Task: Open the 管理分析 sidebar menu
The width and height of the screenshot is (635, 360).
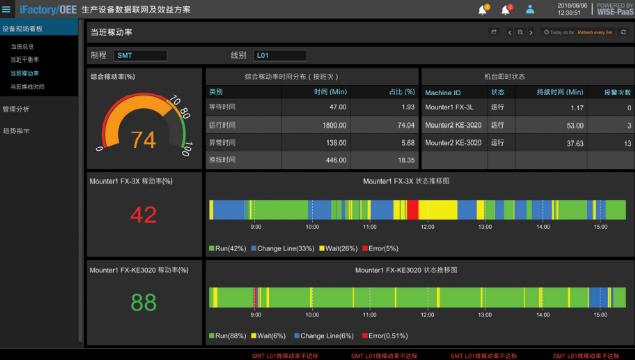Action: (x=16, y=109)
